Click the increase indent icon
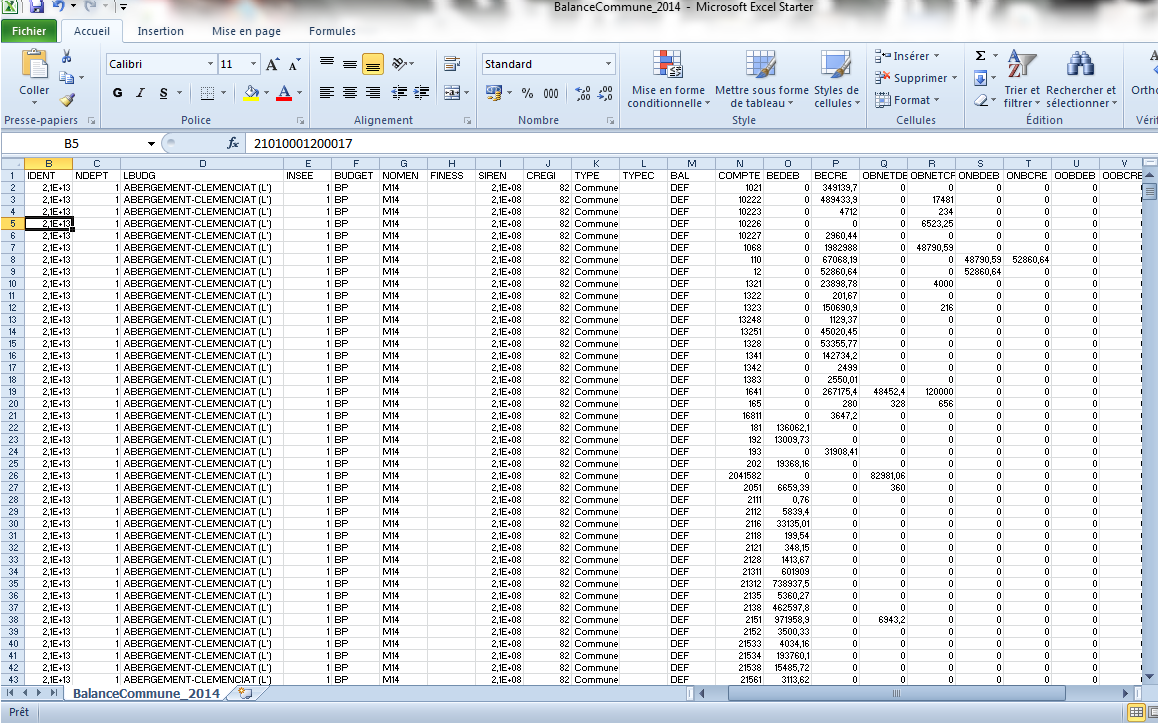Screen dimensions: 1158x723 (422, 93)
